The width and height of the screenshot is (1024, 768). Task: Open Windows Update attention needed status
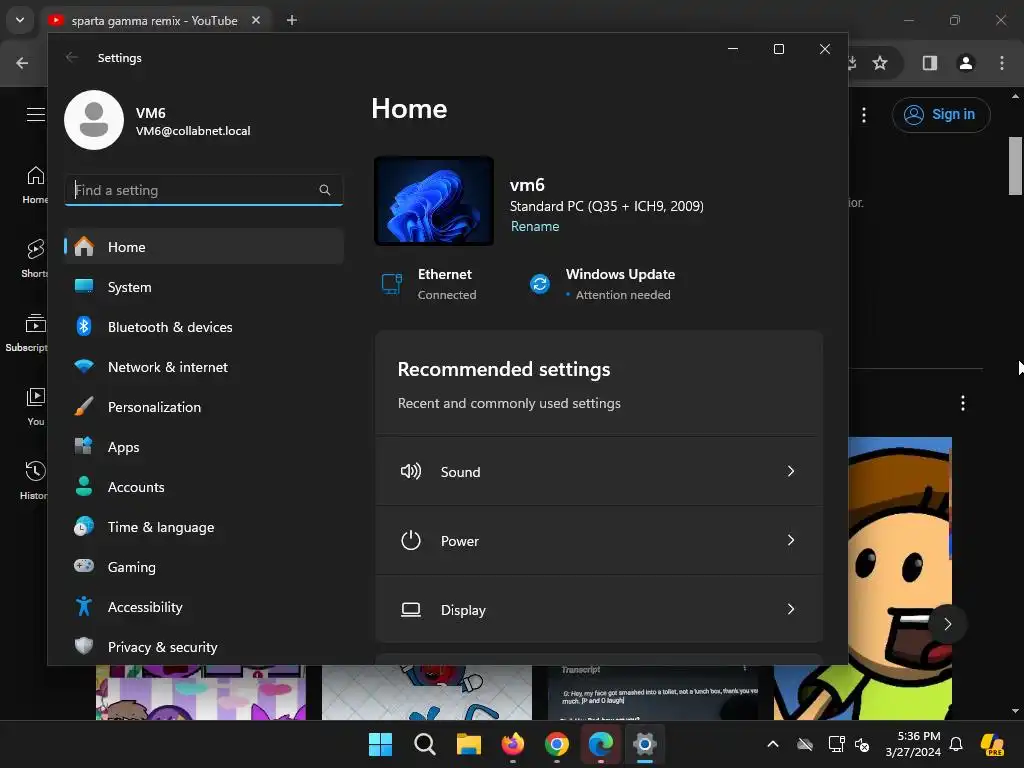click(x=601, y=284)
